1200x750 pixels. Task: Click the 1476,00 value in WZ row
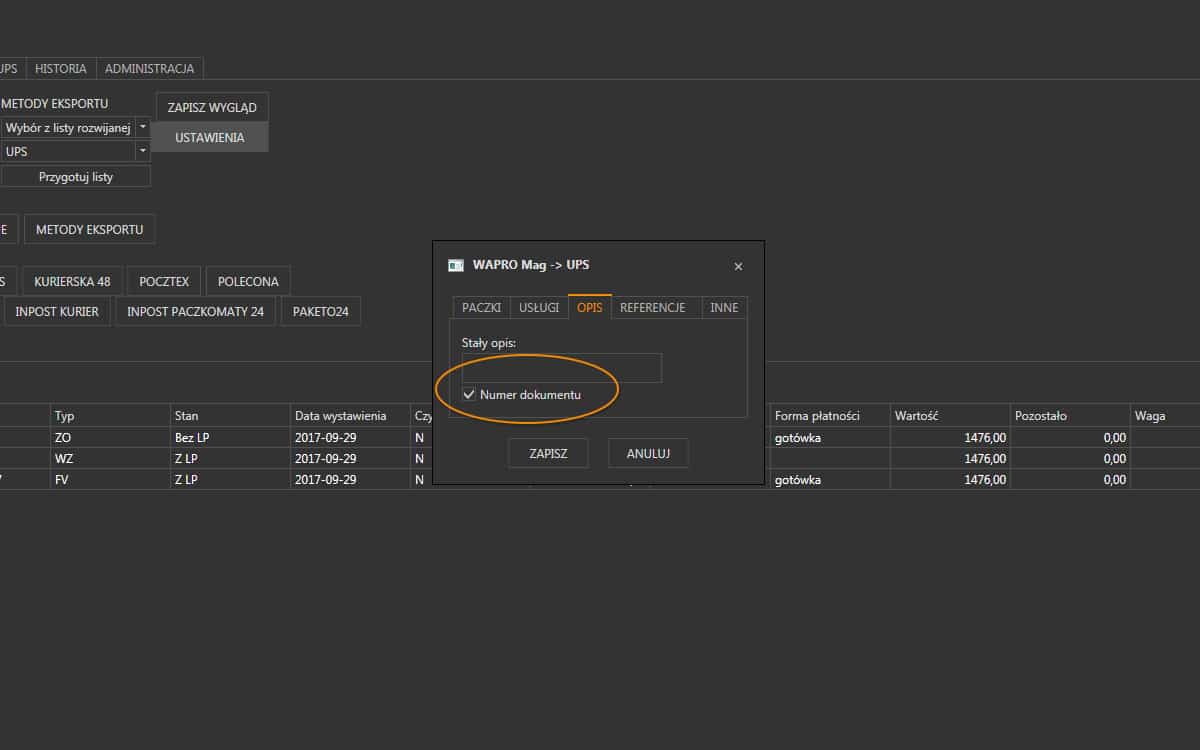pos(950,459)
